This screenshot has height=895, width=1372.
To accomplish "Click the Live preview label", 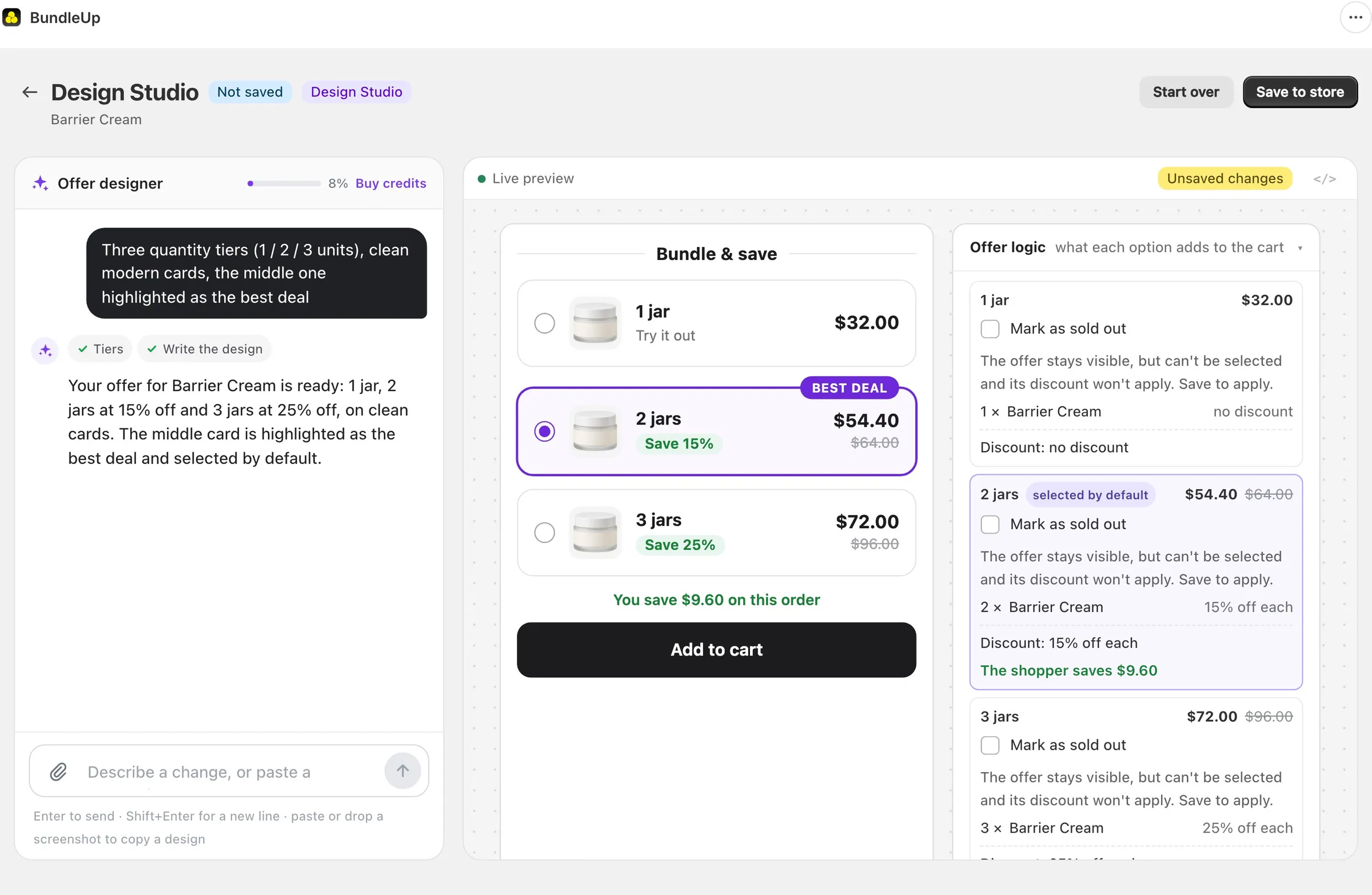I will pos(533,179).
